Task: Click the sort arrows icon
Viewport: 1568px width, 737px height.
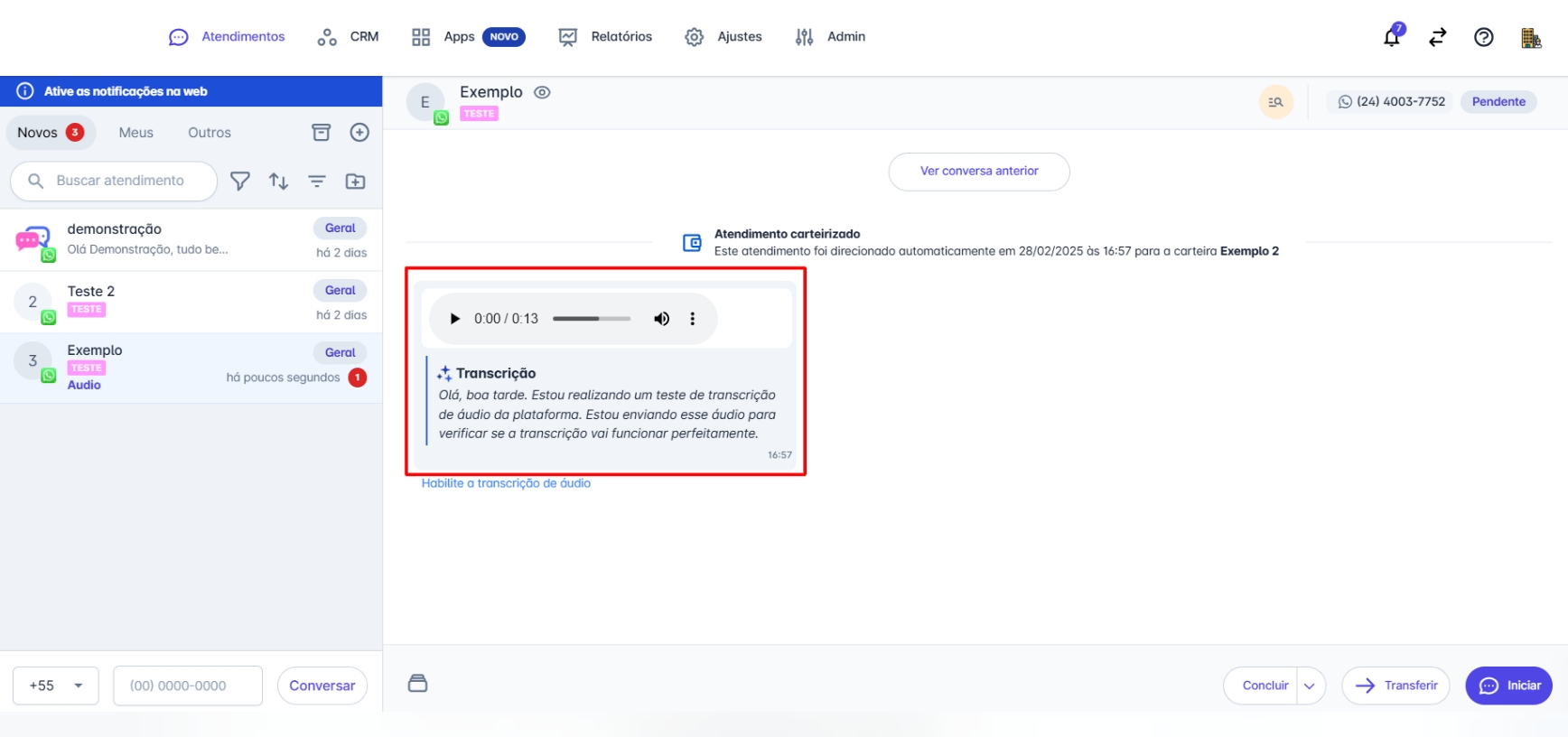Action: (278, 182)
